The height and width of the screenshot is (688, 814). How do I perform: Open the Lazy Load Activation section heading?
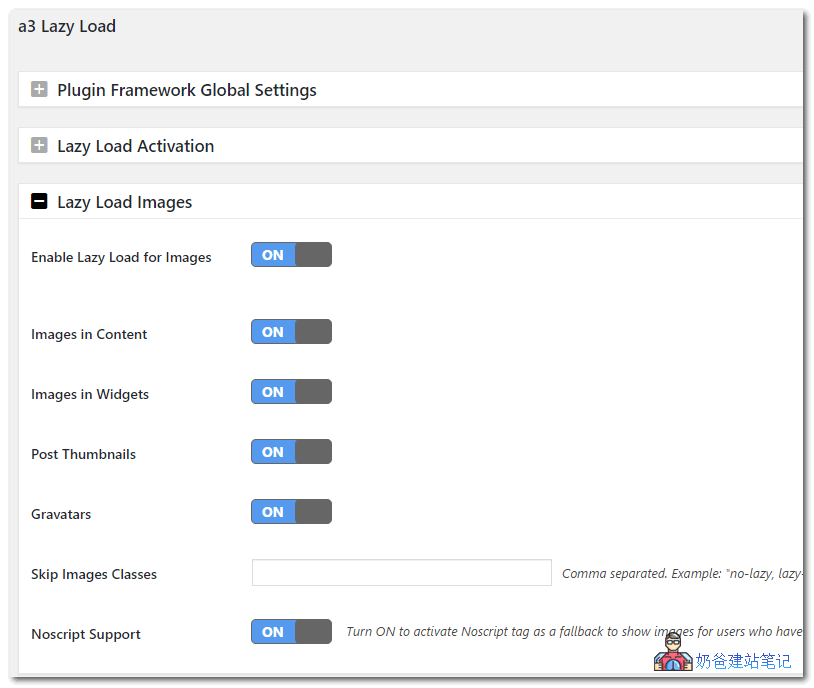[x=135, y=146]
